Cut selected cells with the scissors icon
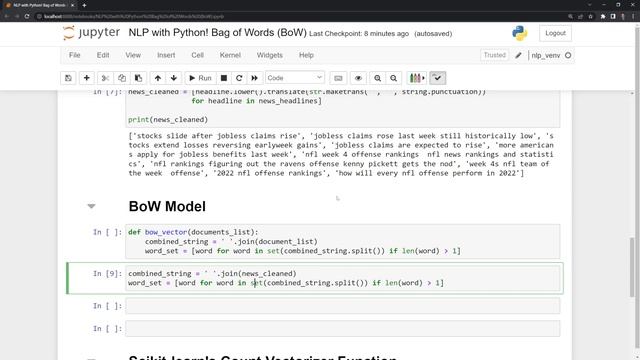The image size is (640, 360). click(x=105, y=78)
